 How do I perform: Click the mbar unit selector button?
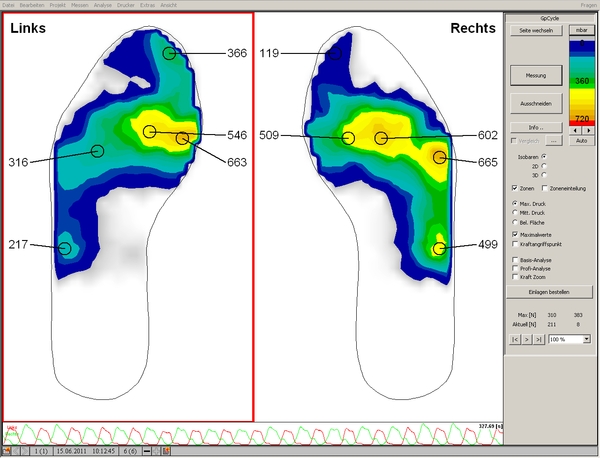[580, 31]
